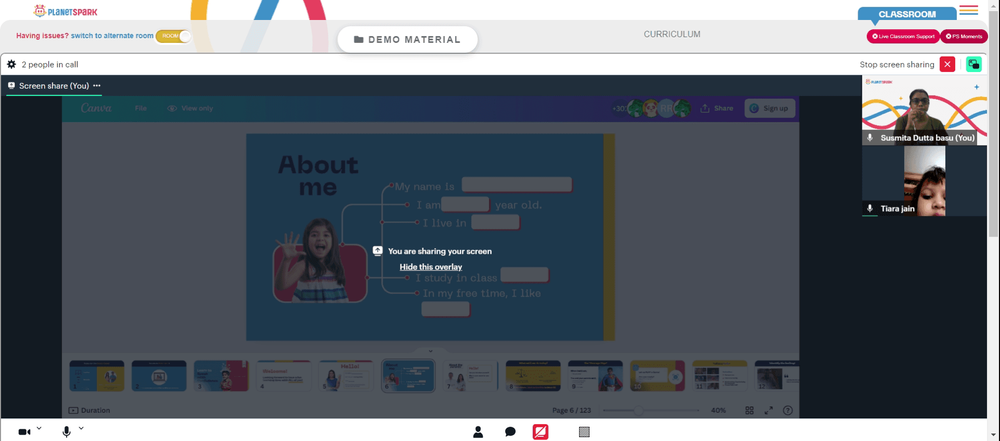
Task: Click the RR collaborator avatar
Action: (666, 108)
